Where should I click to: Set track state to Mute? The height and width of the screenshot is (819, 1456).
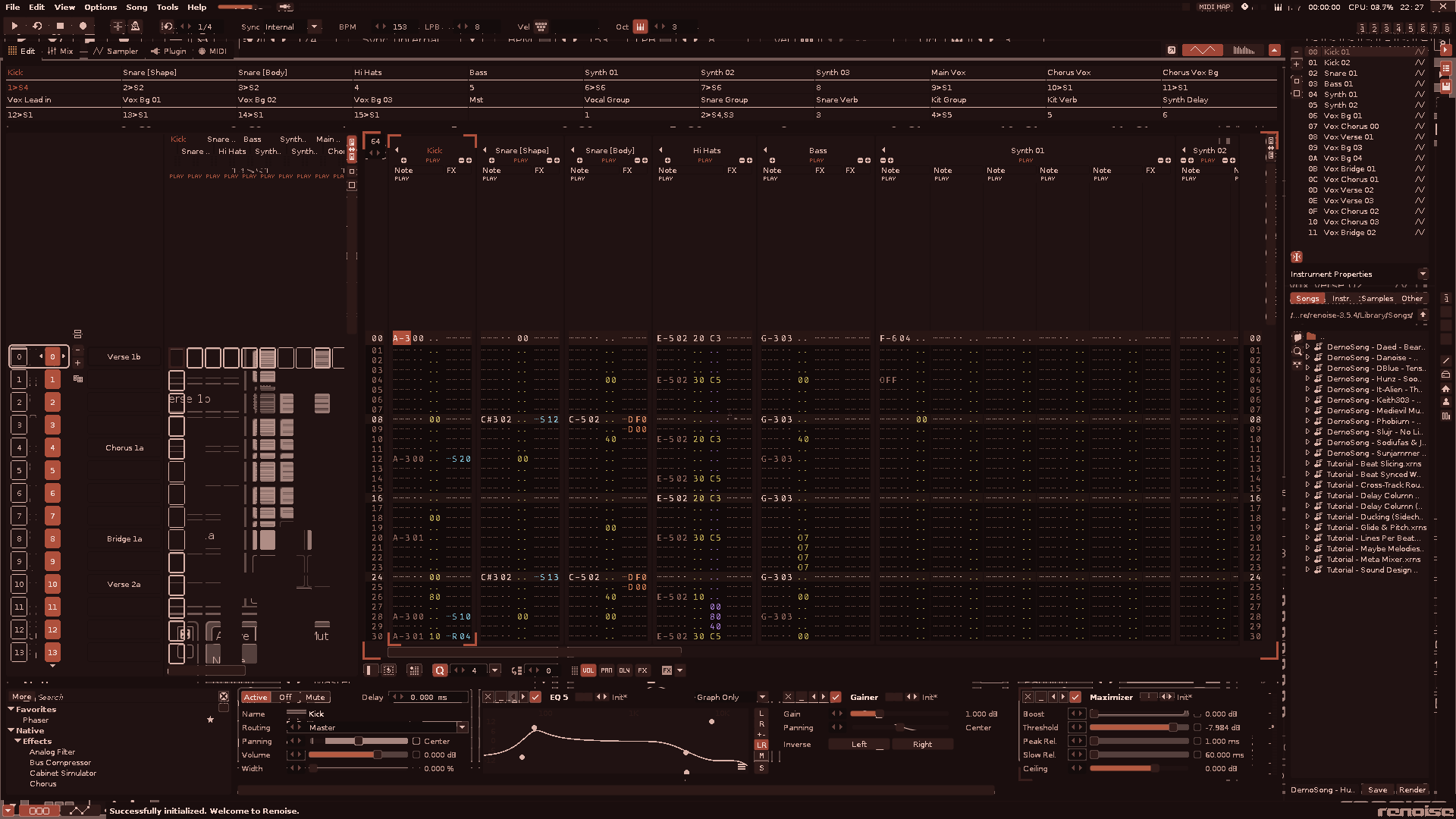(x=315, y=697)
